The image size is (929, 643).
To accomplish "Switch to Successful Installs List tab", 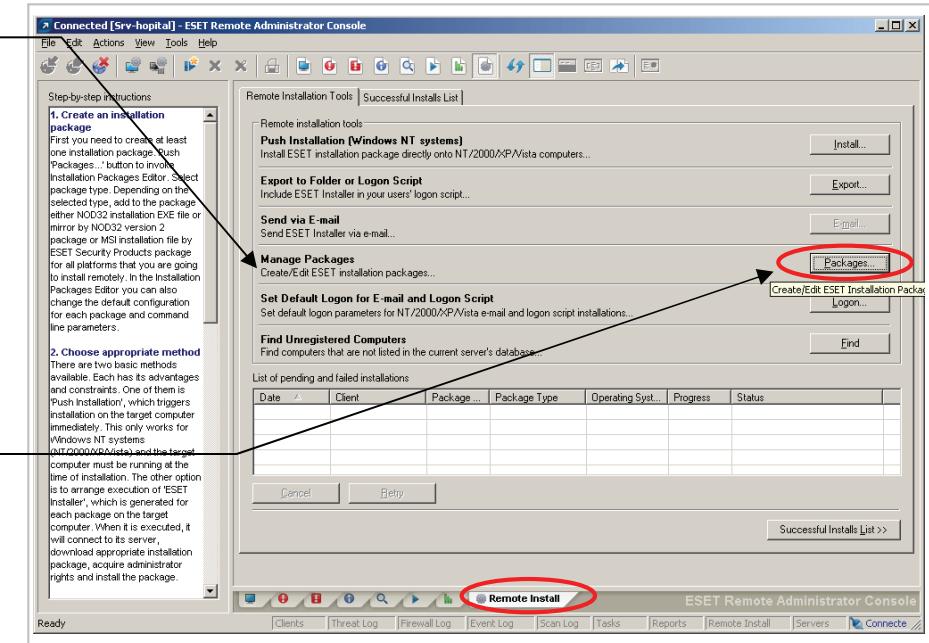I will (411, 98).
